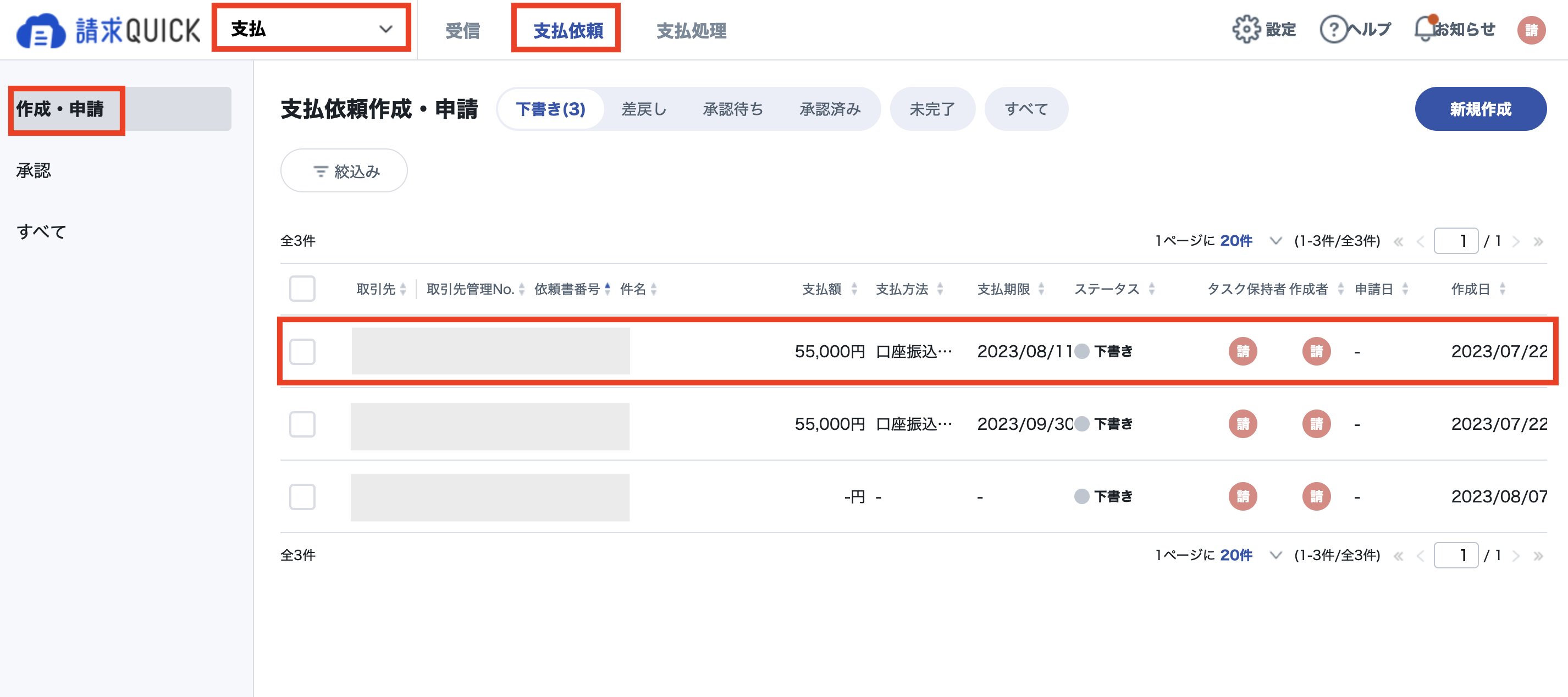The height and width of the screenshot is (697, 1568).
Task: Open 絞込み filter button
Action: (343, 171)
